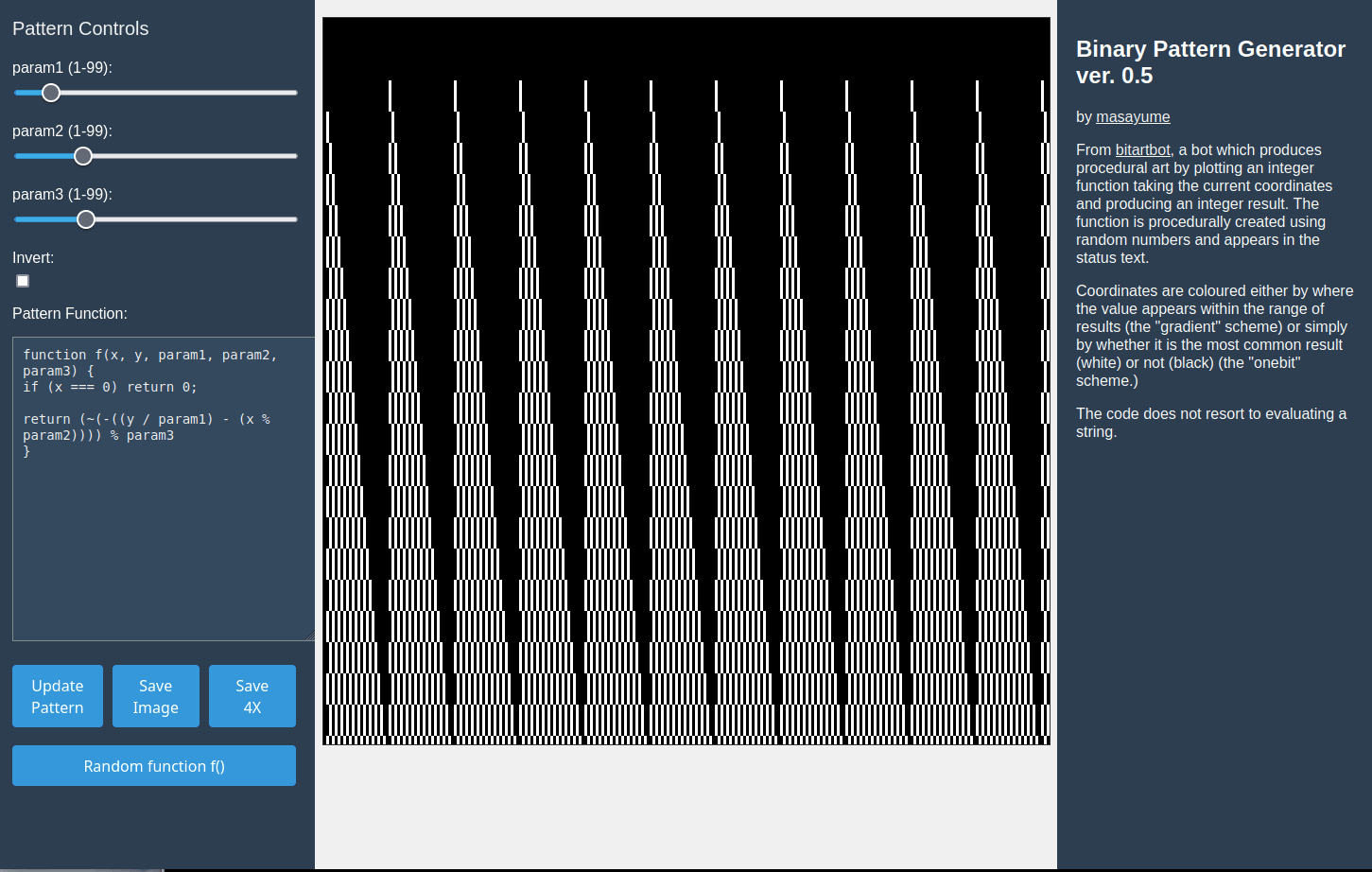Click the textarea resize grip corner
Screen dimensions: 1372x872
click(x=309, y=636)
